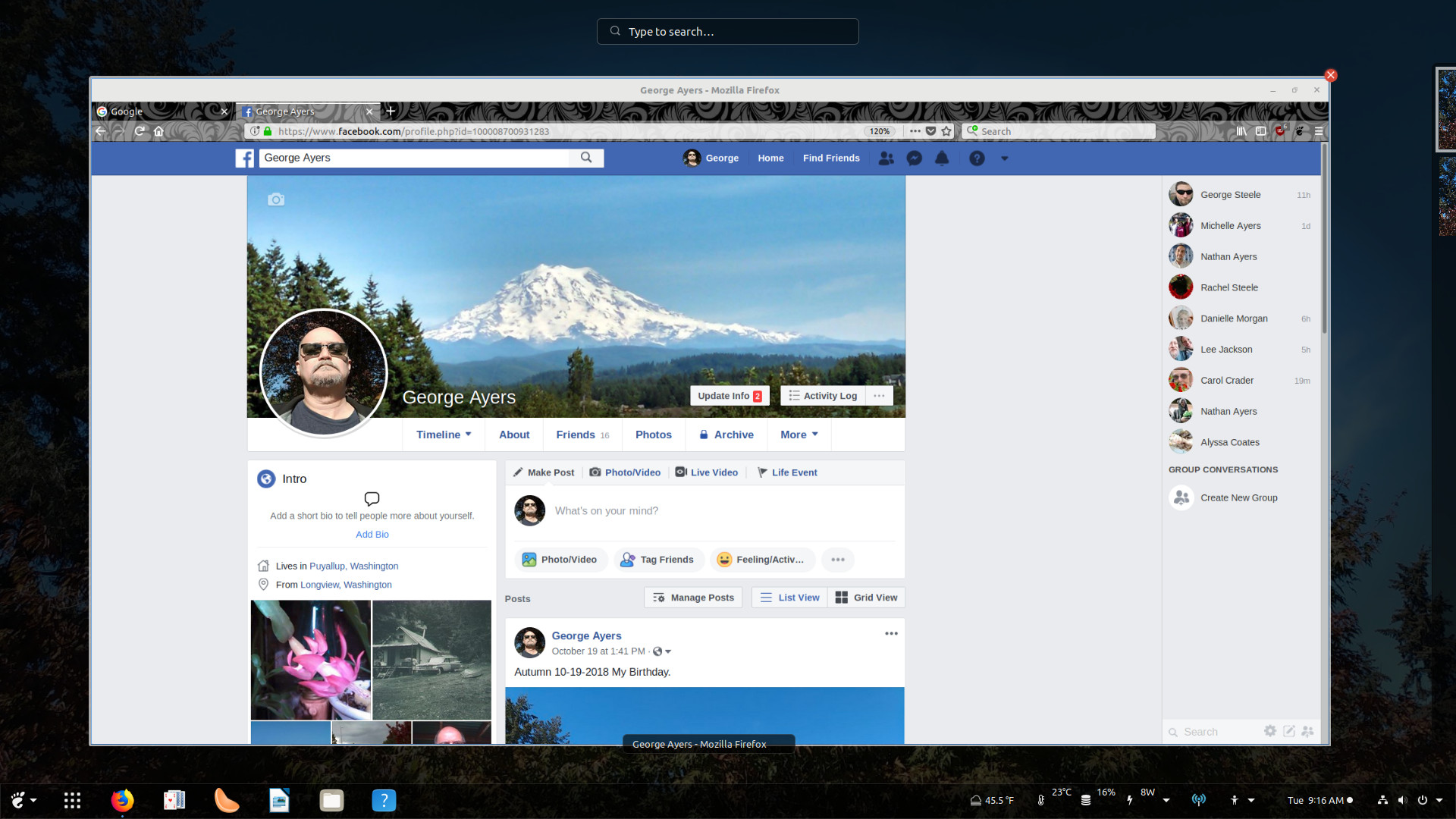Image resolution: width=1456 pixels, height=819 pixels.
Task: Open chat with Carol Crader
Action: (x=1240, y=381)
